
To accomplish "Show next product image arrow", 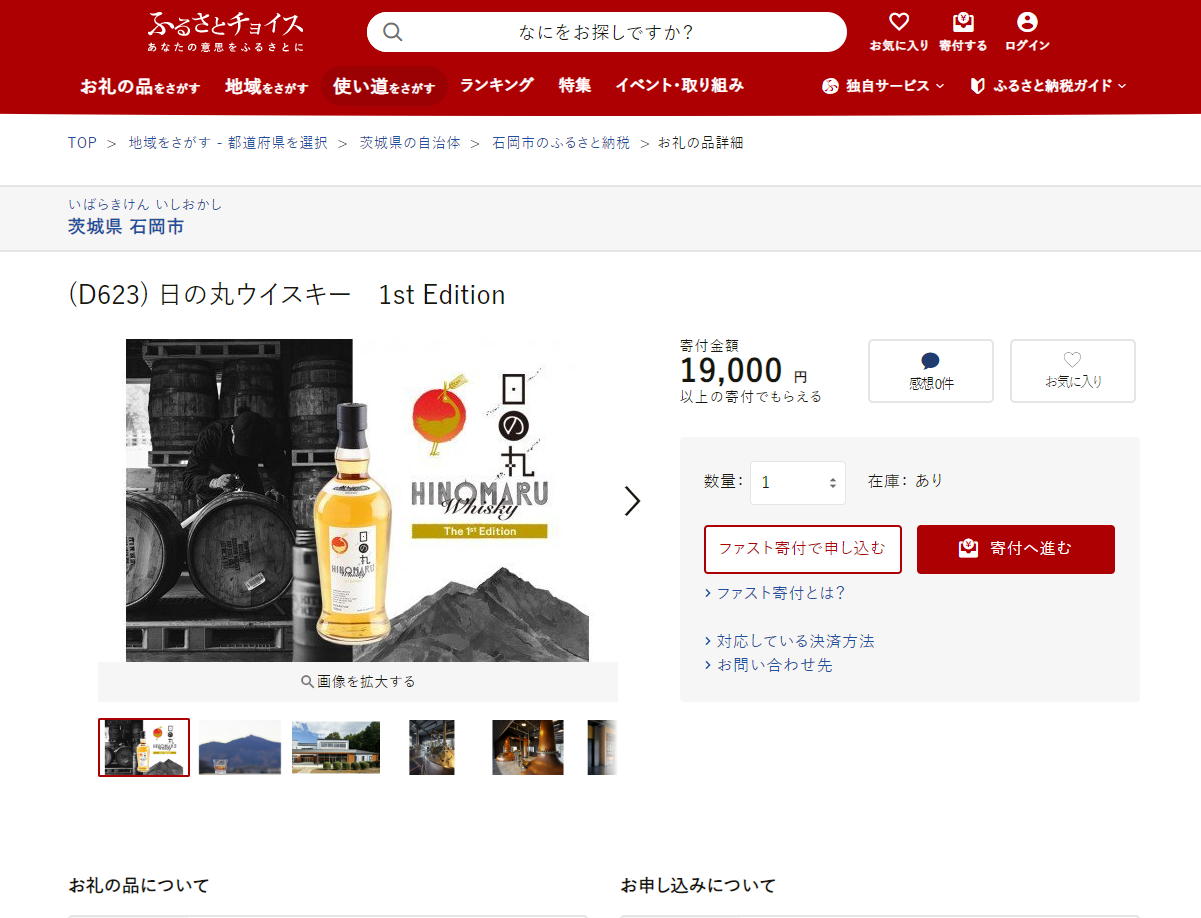I will click(632, 501).
